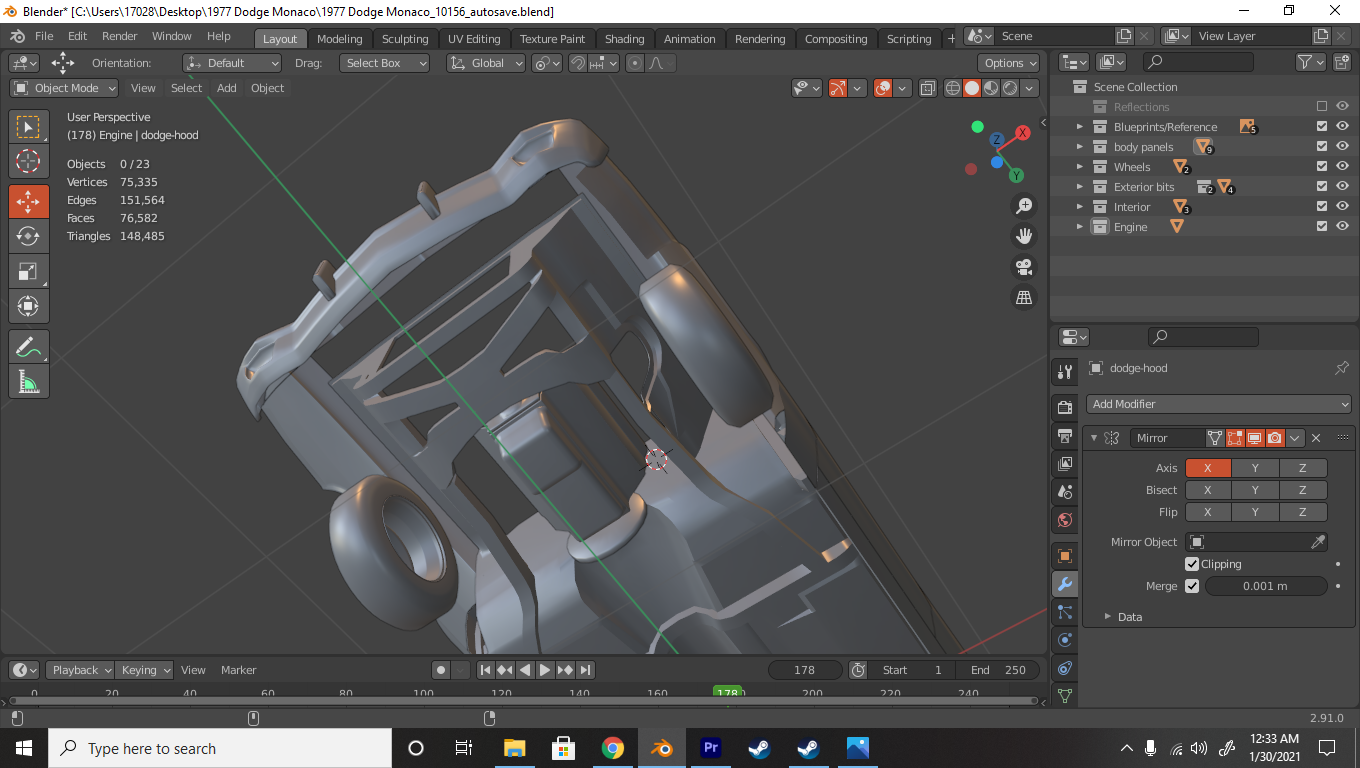The image size is (1360, 768).
Task: Select the Scale tool in the toolbar
Action: pos(28,271)
